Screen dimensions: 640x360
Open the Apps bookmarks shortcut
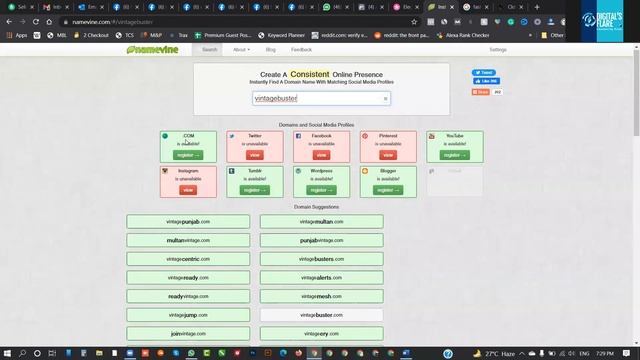point(17,36)
